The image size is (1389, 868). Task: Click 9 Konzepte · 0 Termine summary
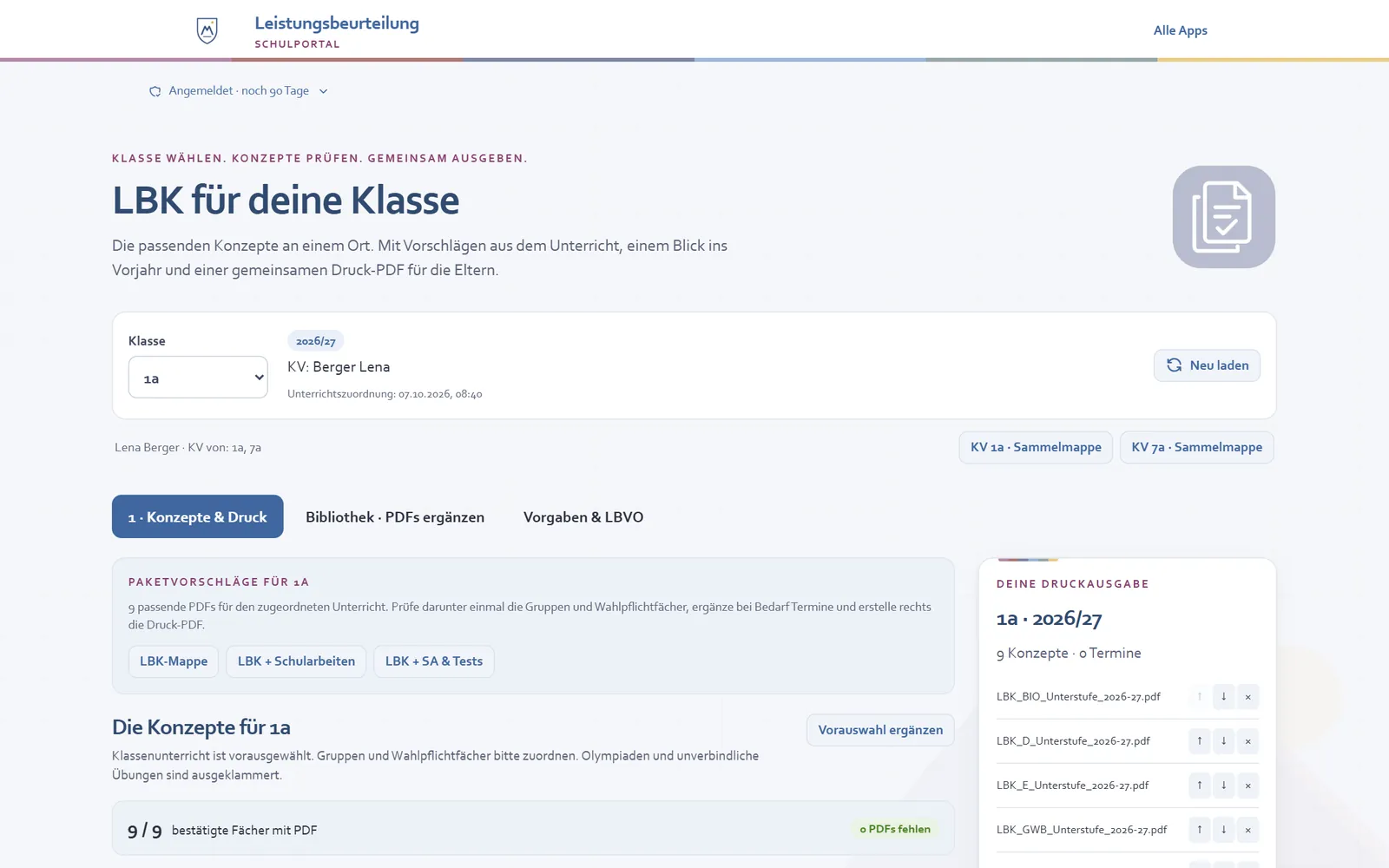(x=1069, y=653)
